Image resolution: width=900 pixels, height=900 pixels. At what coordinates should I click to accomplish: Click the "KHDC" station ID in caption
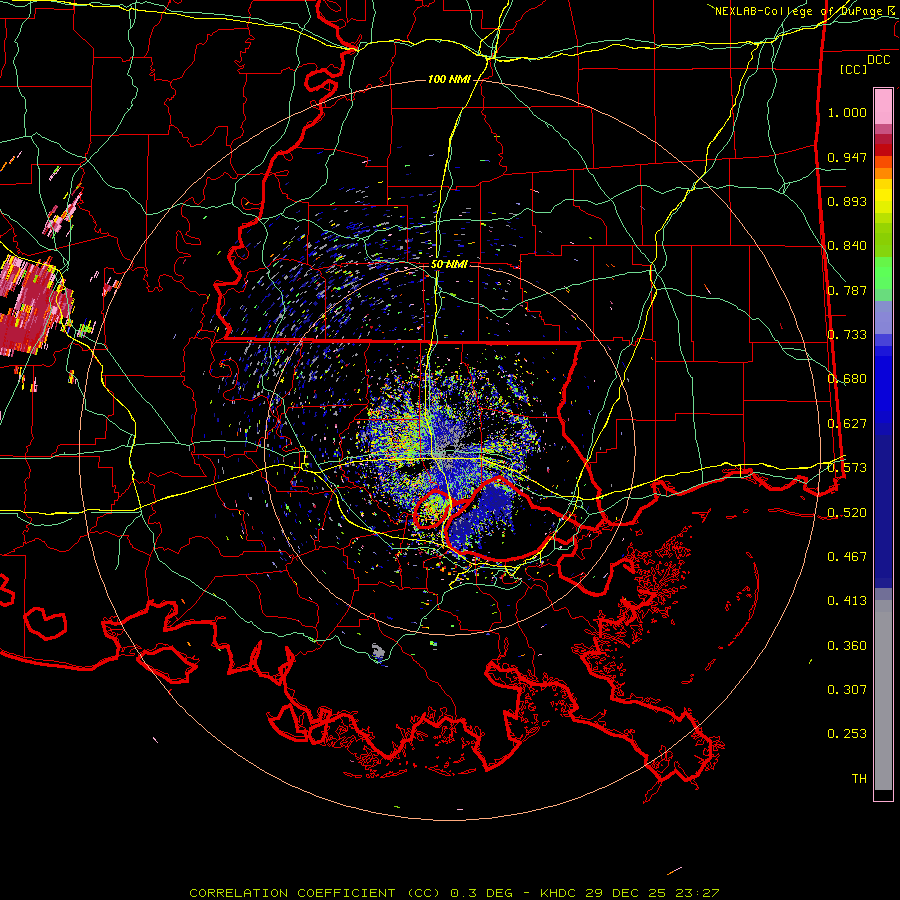pyautogui.click(x=560, y=893)
